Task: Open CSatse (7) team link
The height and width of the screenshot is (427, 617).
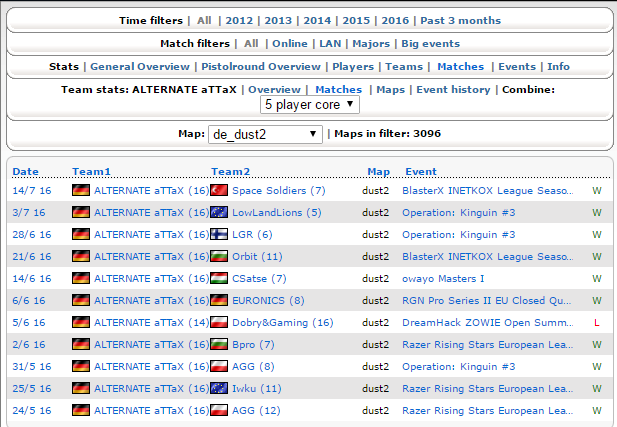Action: pos(259,279)
